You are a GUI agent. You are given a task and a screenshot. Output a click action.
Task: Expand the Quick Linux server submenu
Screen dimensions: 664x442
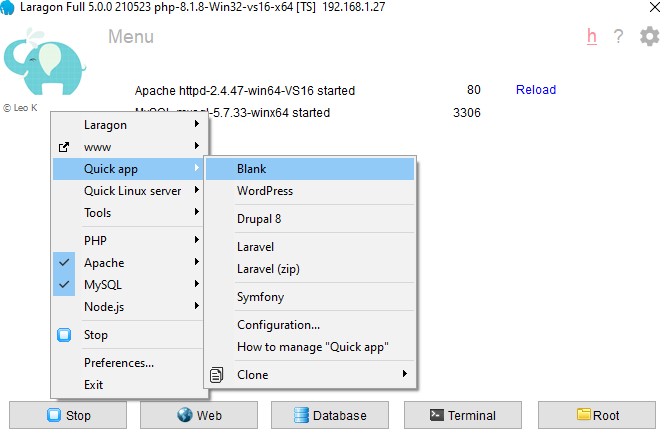coord(132,191)
